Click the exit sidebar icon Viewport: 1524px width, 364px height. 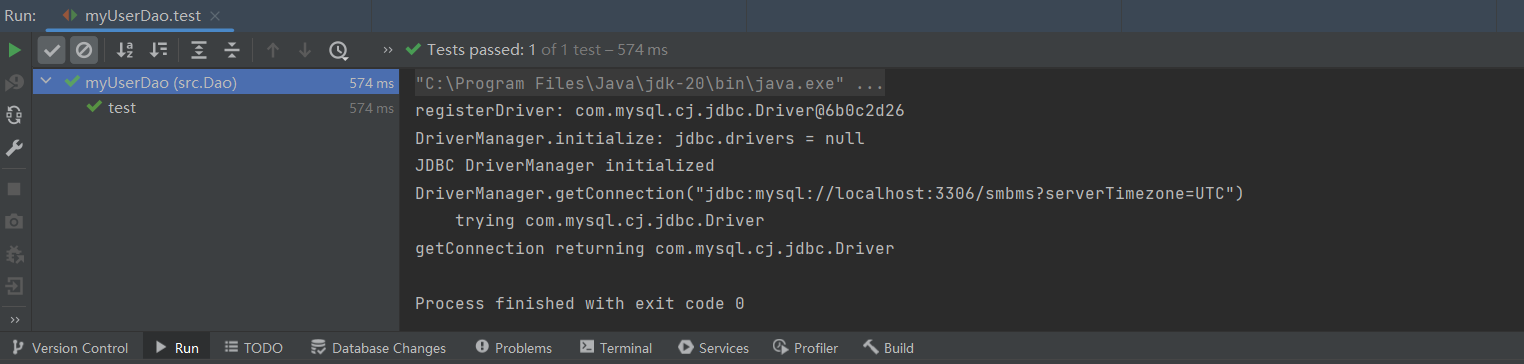coord(14,286)
